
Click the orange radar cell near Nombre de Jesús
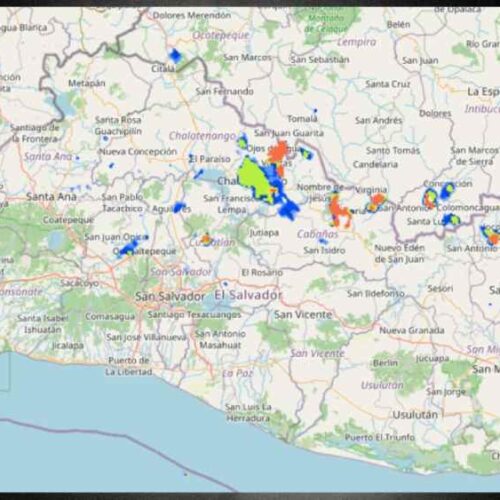pos(340,210)
